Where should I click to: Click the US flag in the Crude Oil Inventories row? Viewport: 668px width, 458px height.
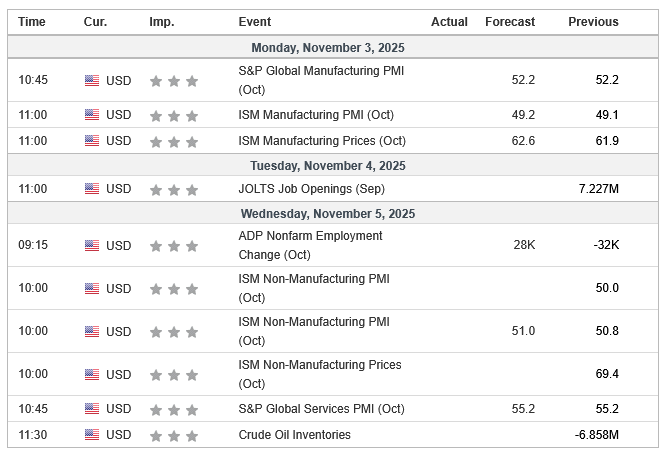pyautogui.click(x=92, y=435)
